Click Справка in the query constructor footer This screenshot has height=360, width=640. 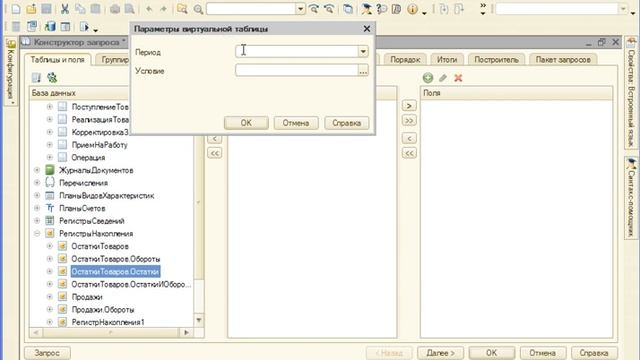(594, 353)
